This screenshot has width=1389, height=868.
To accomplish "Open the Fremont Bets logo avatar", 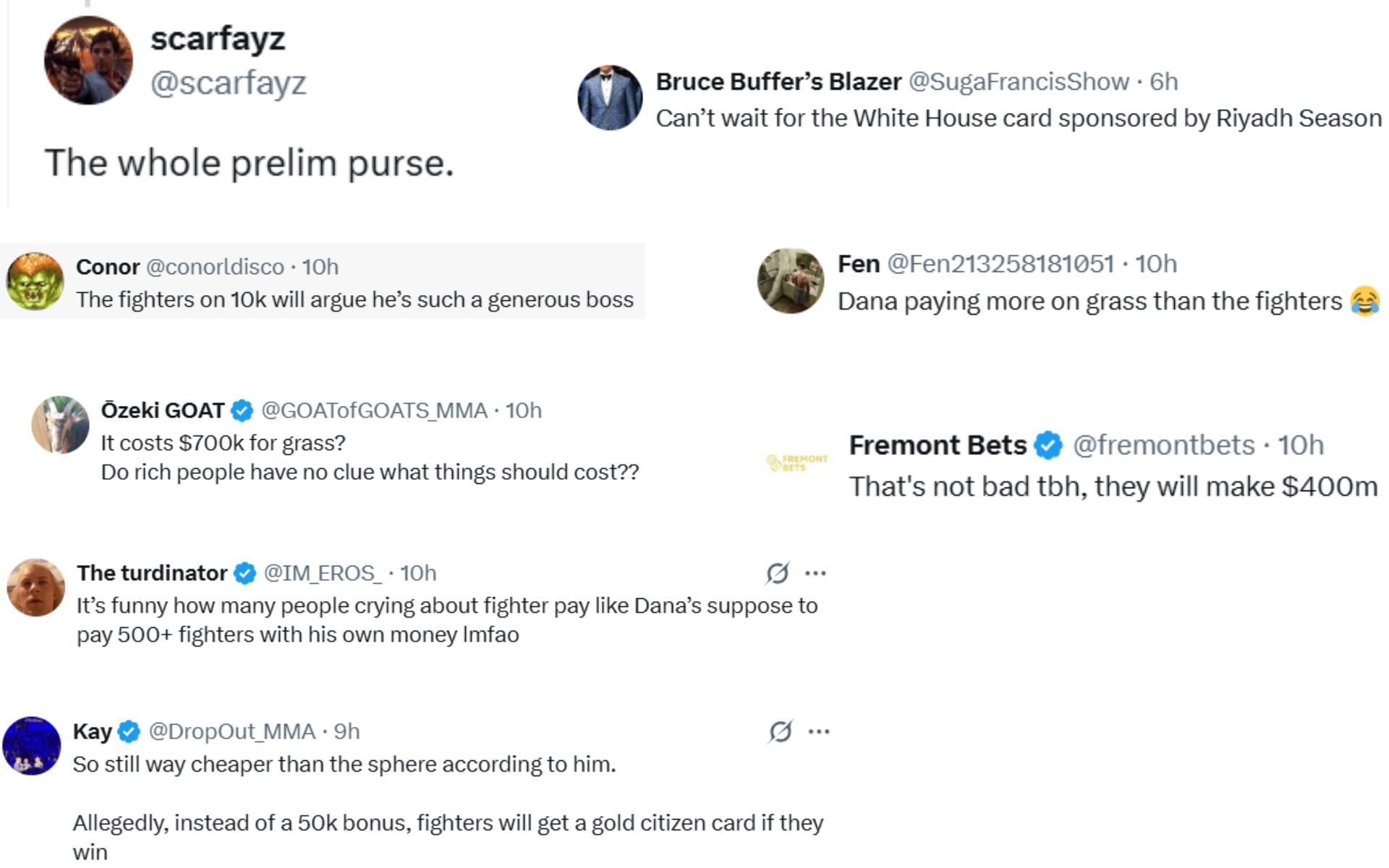I will tap(797, 462).
